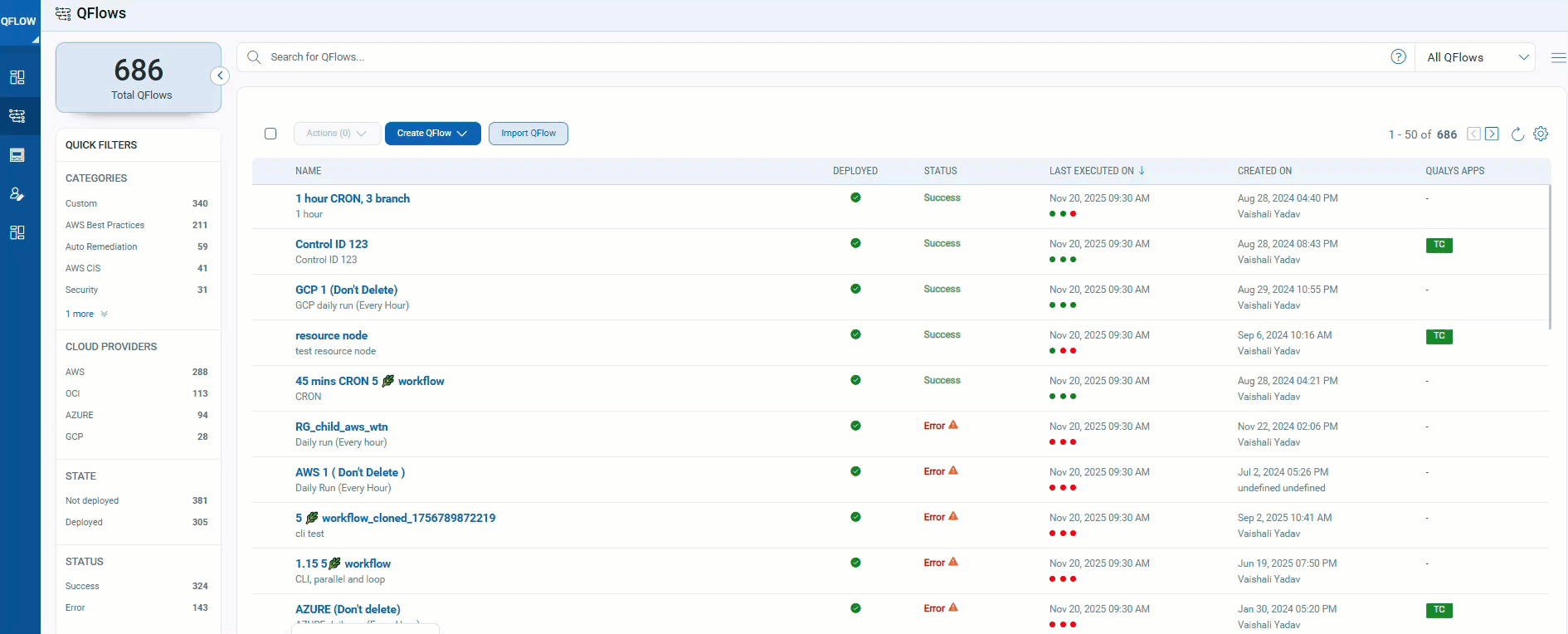Image resolution: width=1568 pixels, height=634 pixels.
Task: Go to next page of results
Action: pyautogui.click(x=1492, y=134)
